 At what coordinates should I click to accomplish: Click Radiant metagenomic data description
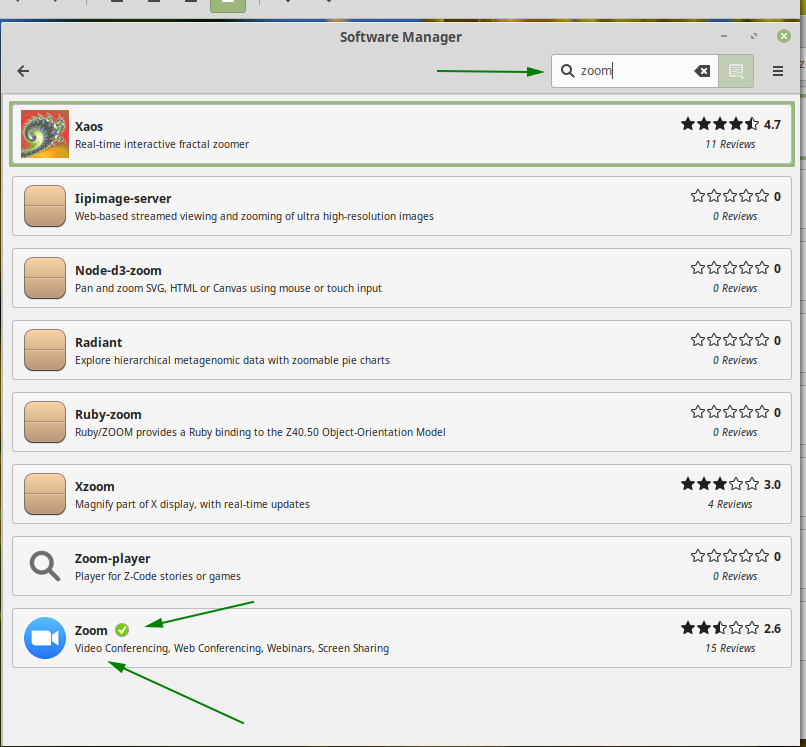(232, 360)
